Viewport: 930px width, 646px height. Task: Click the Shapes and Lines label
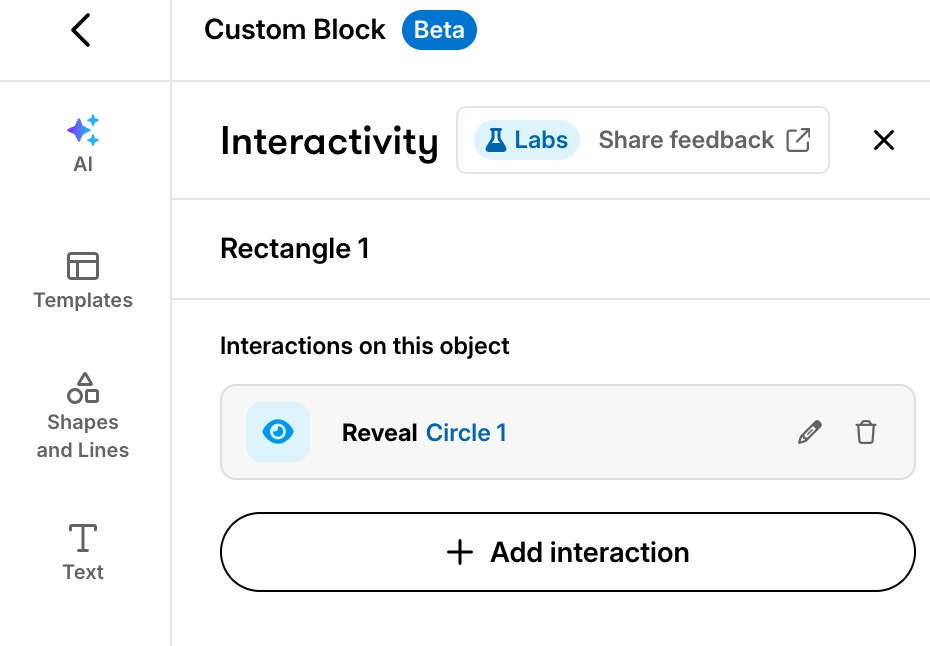point(83,436)
